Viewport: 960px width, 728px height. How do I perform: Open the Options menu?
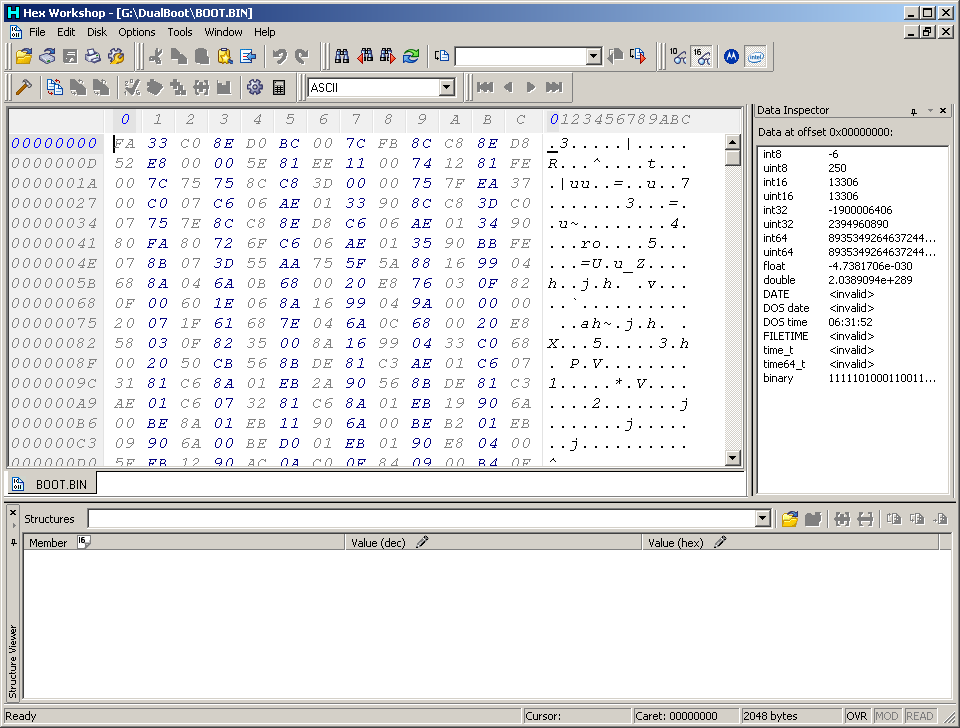coord(137,32)
